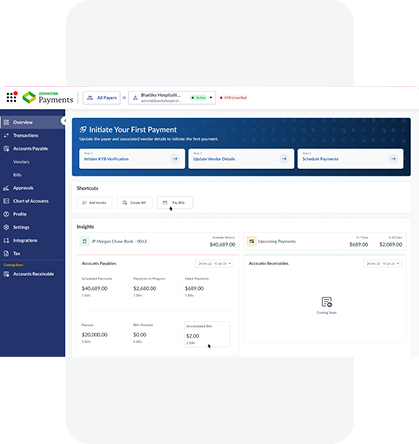The width and height of the screenshot is (419, 444).
Task: Click Available Balance $40,689.00 amount
Action: 222,244
